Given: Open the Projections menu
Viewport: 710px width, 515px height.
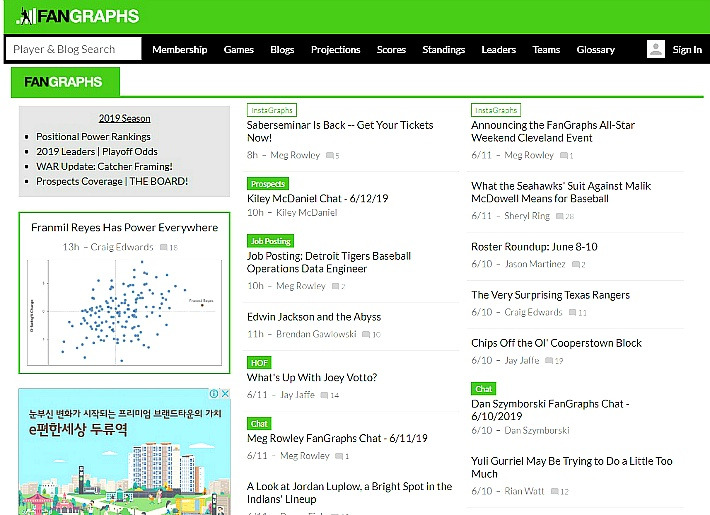Looking at the screenshot, I should coord(336,49).
